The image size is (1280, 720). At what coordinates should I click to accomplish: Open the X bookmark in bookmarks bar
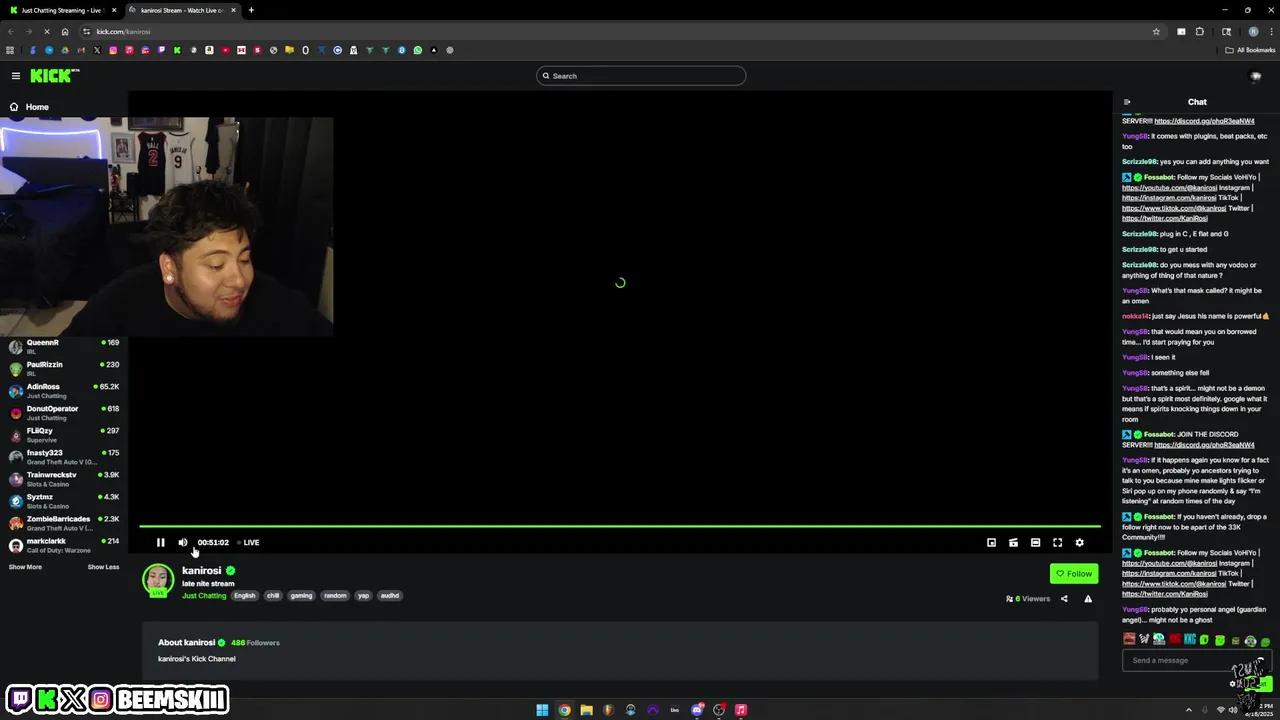(97, 50)
